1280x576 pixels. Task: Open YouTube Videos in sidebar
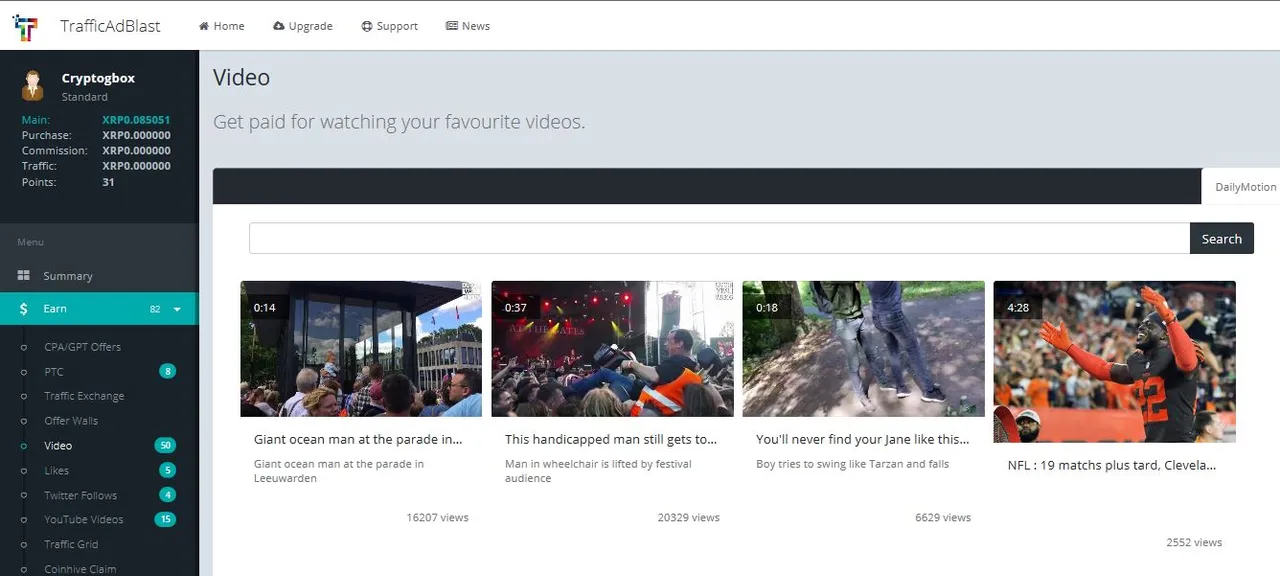pyautogui.click(x=84, y=520)
